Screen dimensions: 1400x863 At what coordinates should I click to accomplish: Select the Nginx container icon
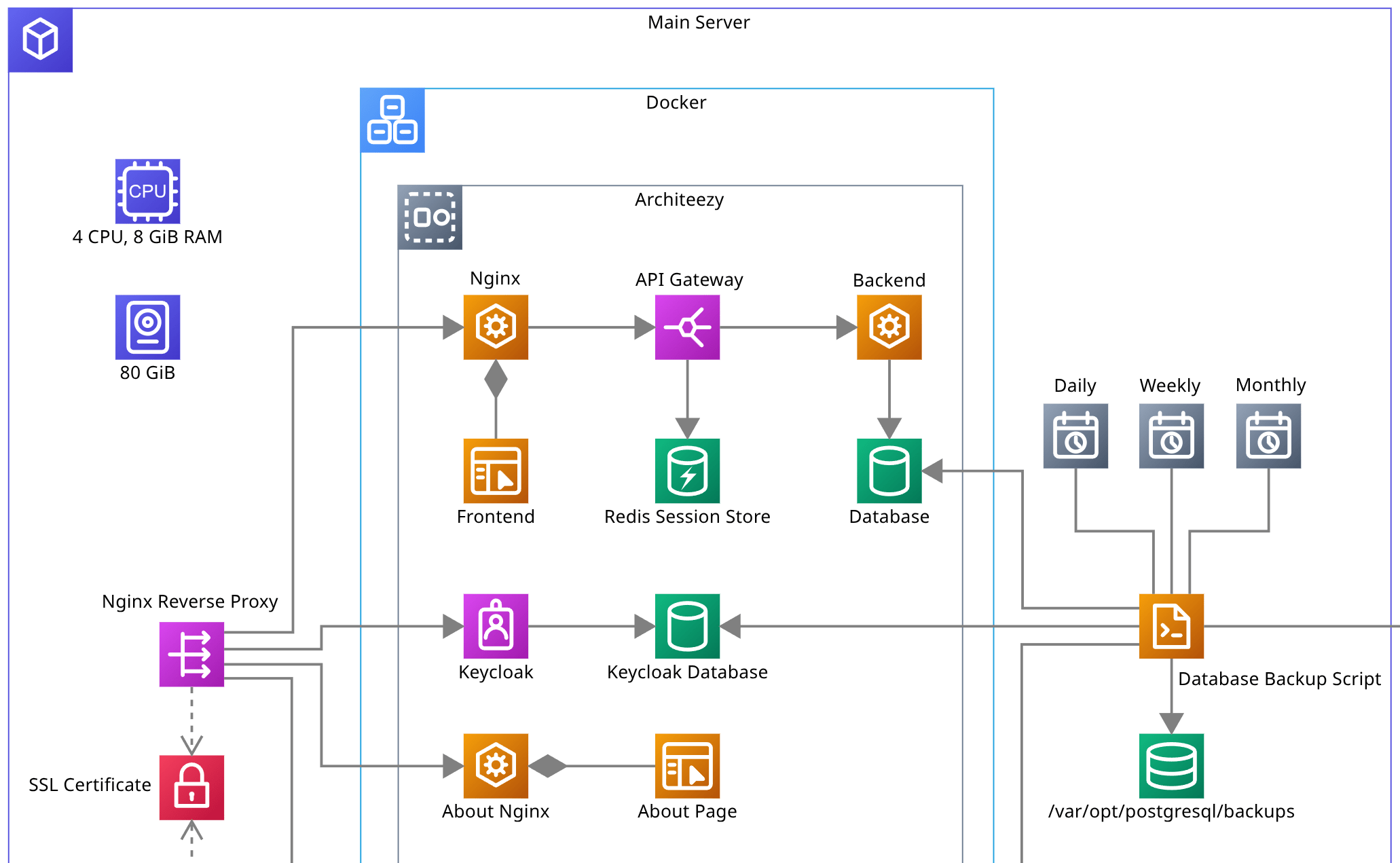tap(496, 326)
